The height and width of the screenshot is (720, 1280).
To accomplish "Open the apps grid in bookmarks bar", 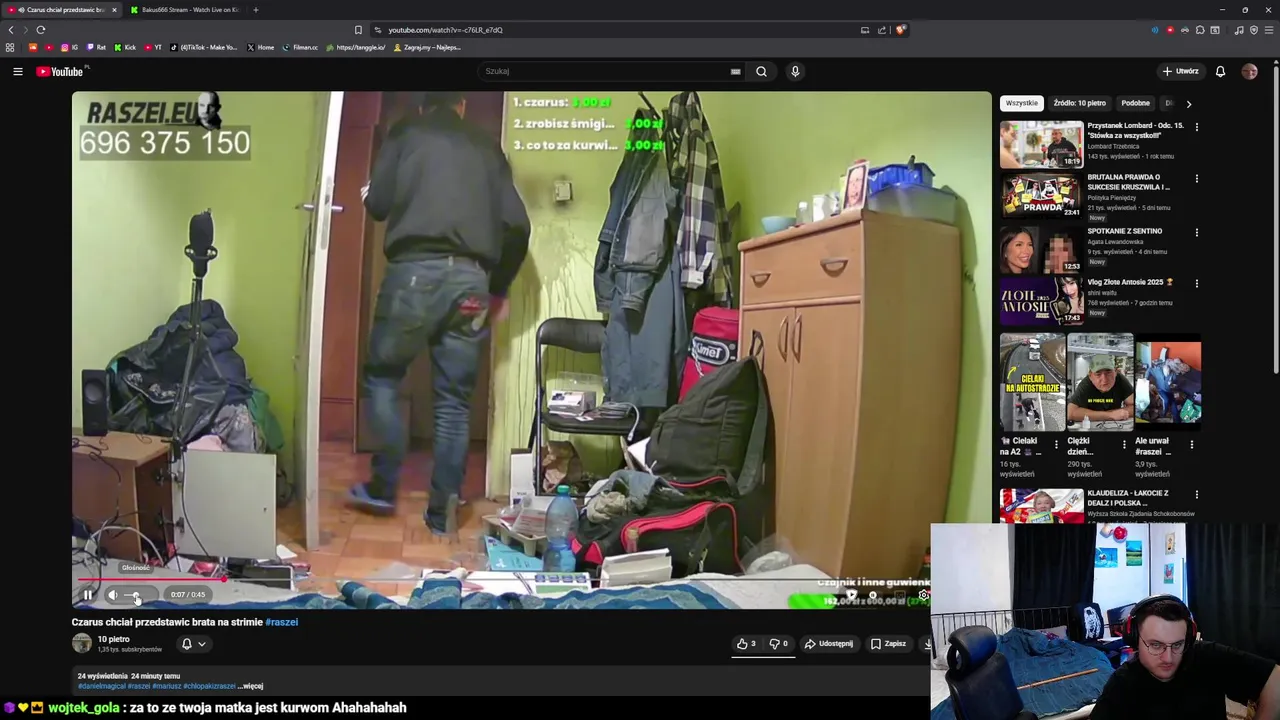I will [x=10, y=47].
